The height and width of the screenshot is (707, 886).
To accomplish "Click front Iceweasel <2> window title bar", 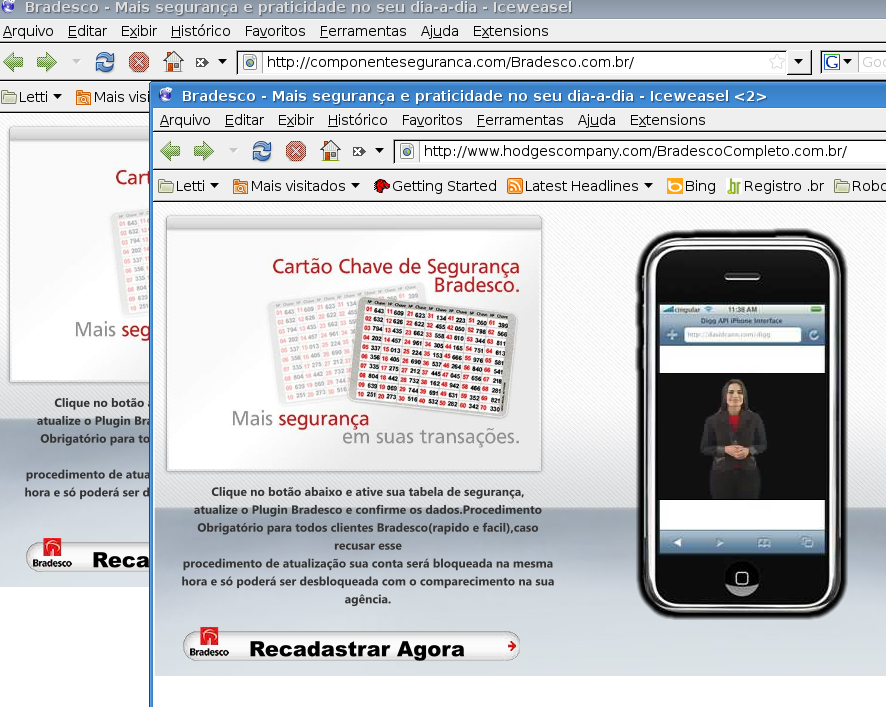I will (519, 96).
